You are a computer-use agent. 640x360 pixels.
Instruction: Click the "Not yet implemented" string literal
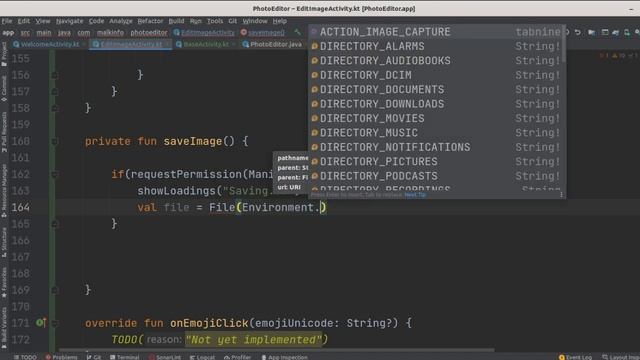(x=253, y=340)
